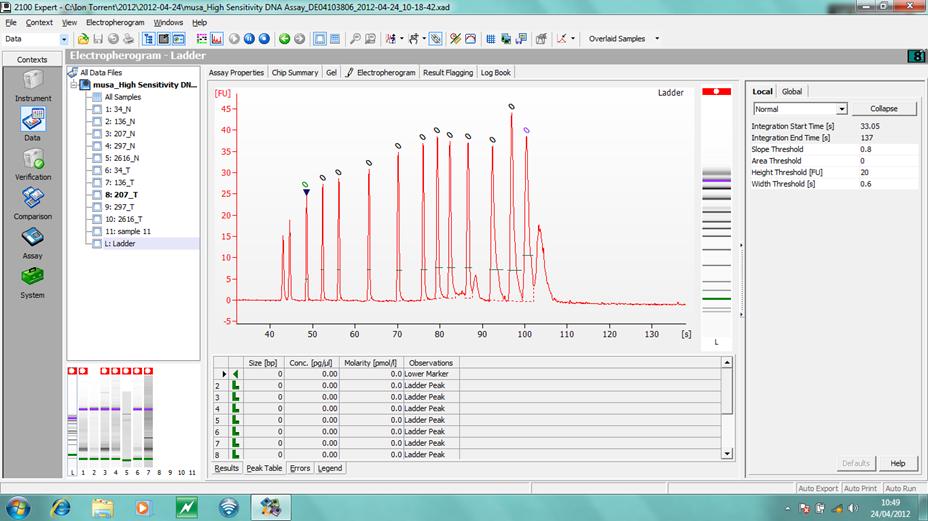This screenshot has height=521, width=928.
Task: Switch to the Chip Summary tab
Action: click(295, 72)
